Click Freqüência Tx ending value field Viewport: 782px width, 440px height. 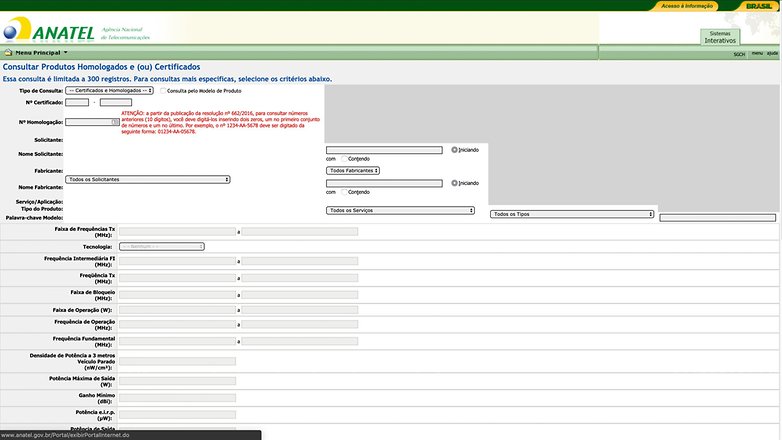click(300, 278)
